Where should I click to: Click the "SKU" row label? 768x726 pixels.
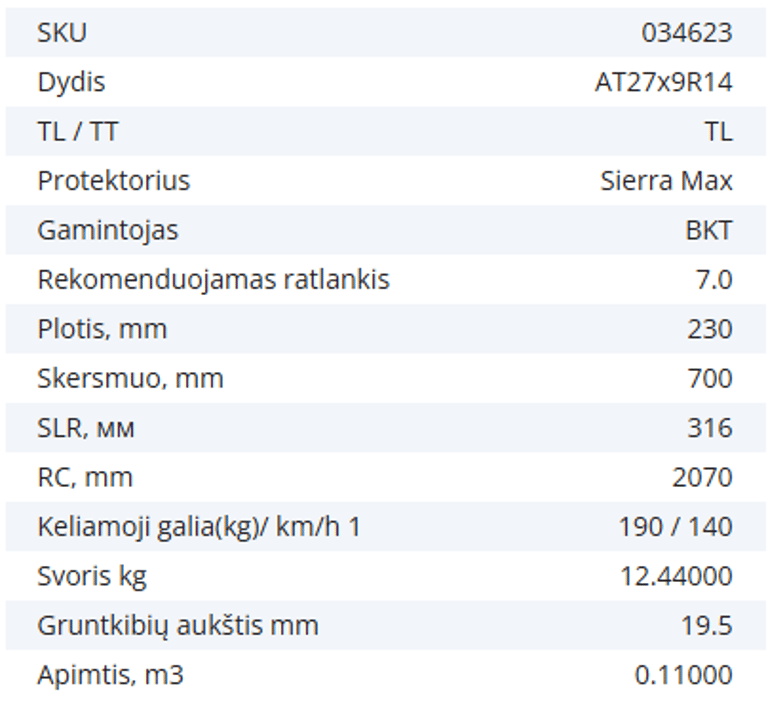pyautogui.click(x=62, y=33)
